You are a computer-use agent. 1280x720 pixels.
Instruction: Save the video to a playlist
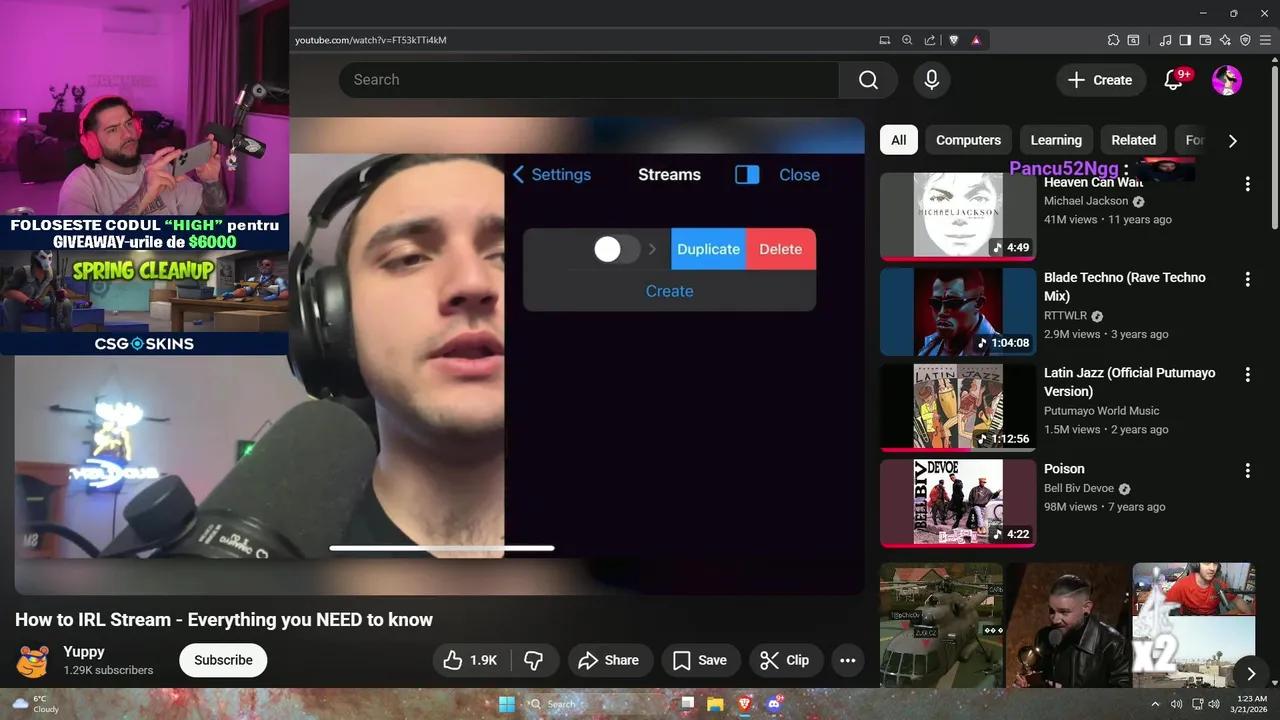(x=700, y=660)
